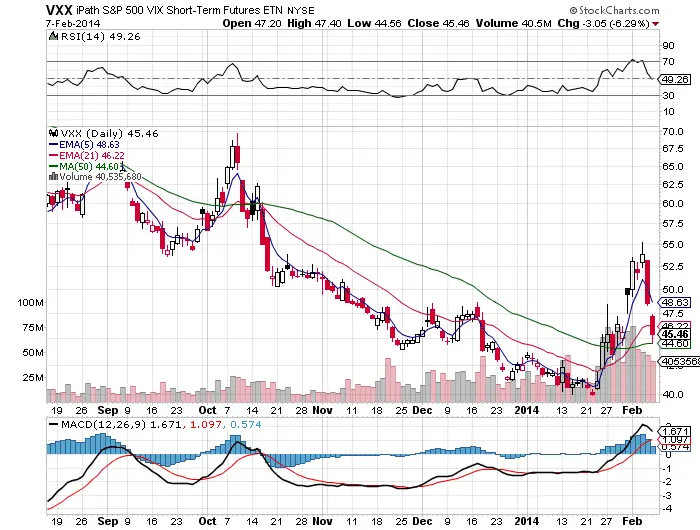Click the VXX (Daily) 45.46 legend label
The image size is (700, 530).
click(x=109, y=133)
